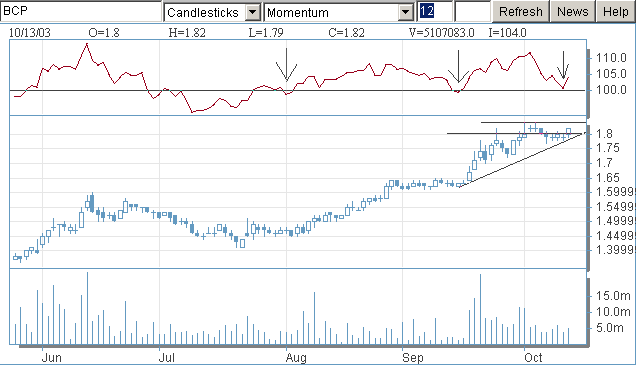
Task: Click the latest candlestick near 1.8
Action: click(569, 132)
